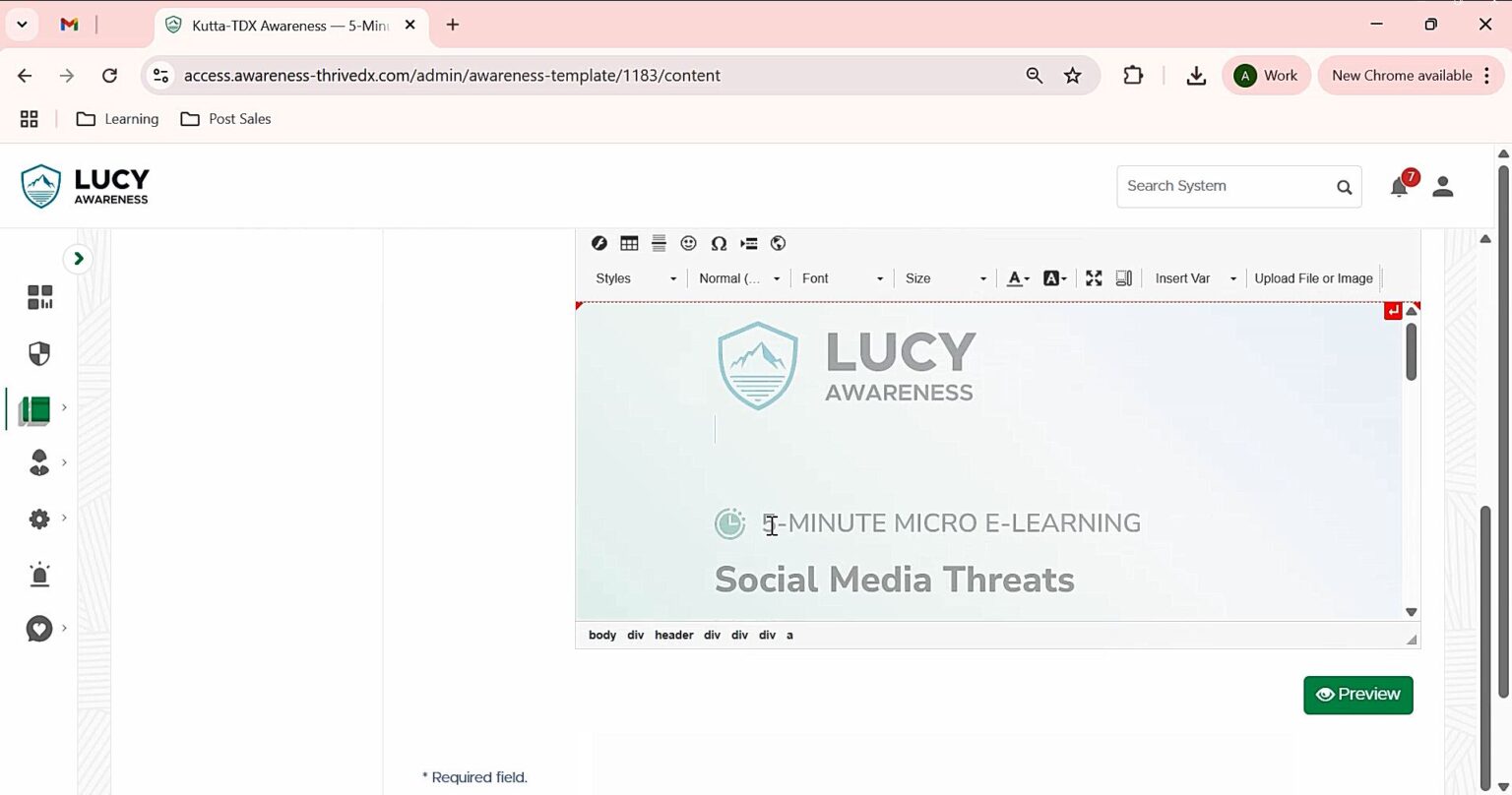
Task: Insert a special character (Omega icon)
Action: point(719,243)
